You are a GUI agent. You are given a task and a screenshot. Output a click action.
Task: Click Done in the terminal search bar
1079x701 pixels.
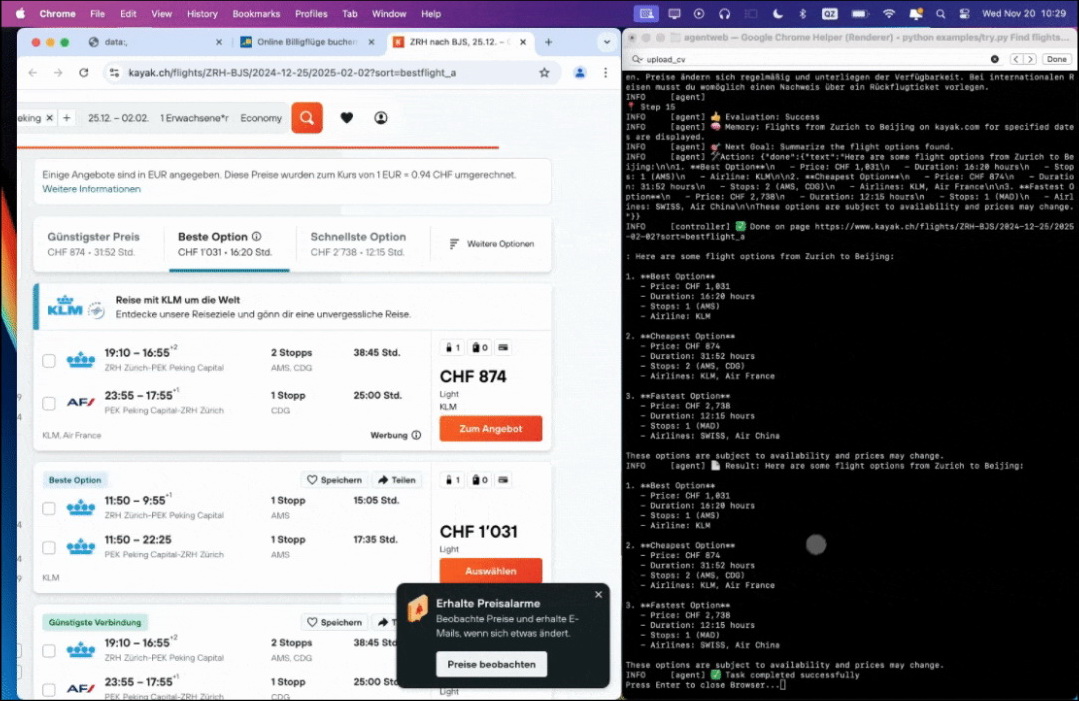(x=1056, y=59)
